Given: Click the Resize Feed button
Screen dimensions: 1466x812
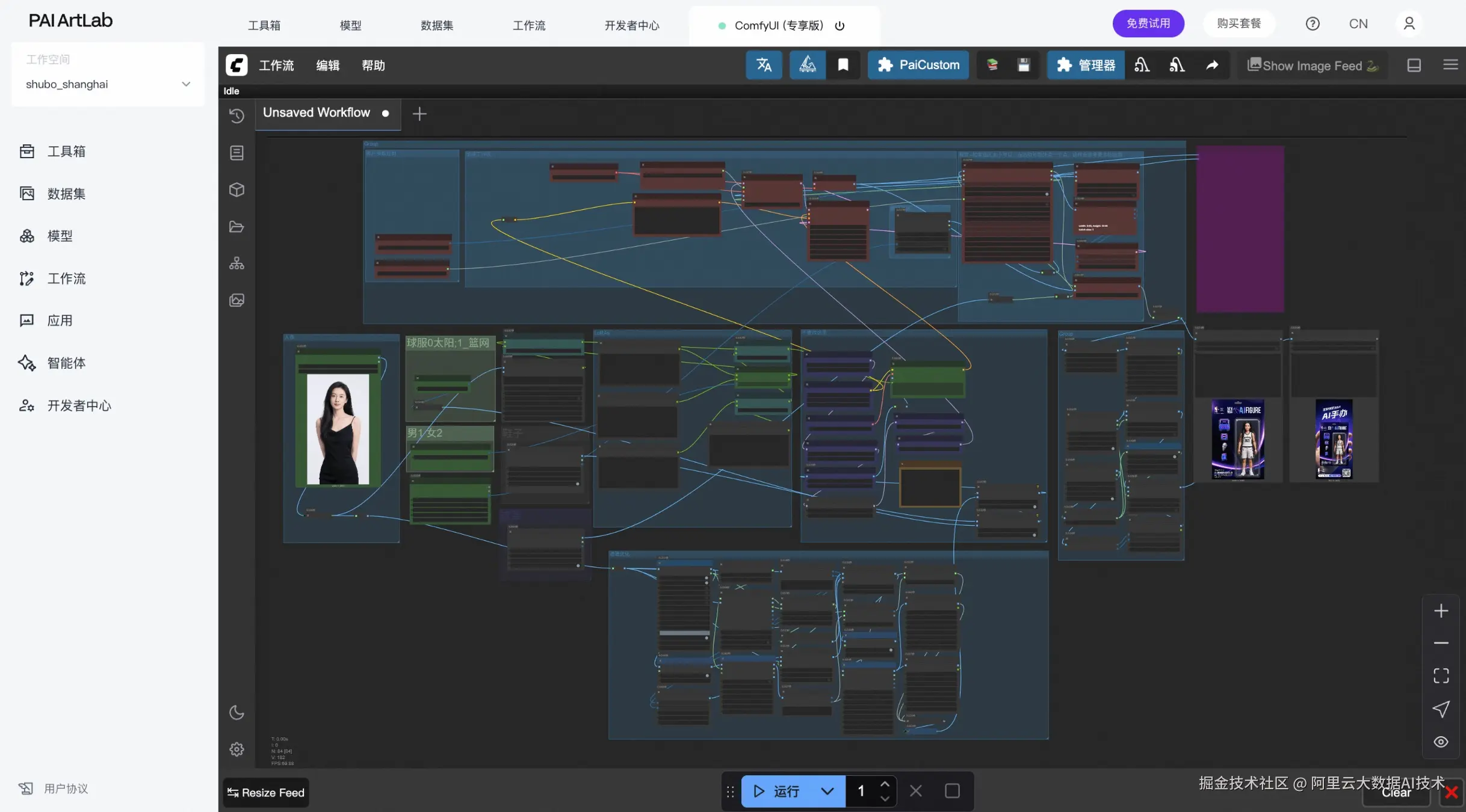Looking at the screenshot, I should coord(266,793).
